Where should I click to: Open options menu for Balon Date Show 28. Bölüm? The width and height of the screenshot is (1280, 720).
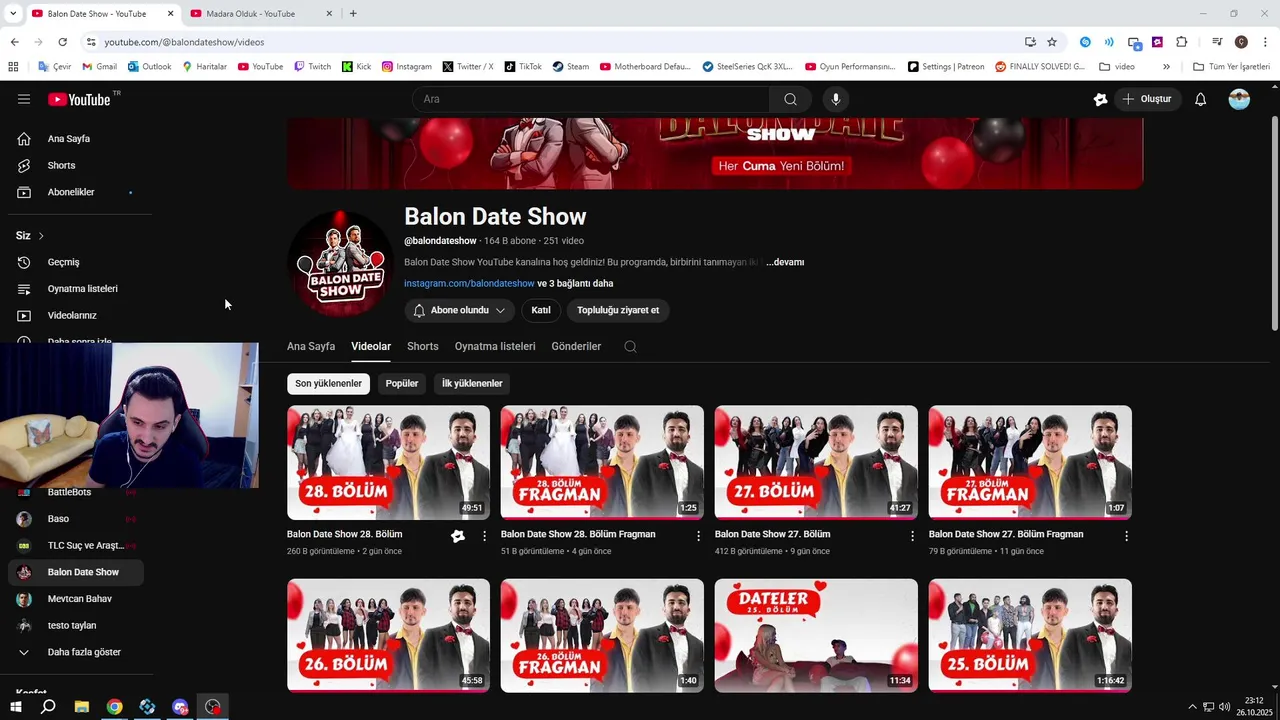pos(484,536)
